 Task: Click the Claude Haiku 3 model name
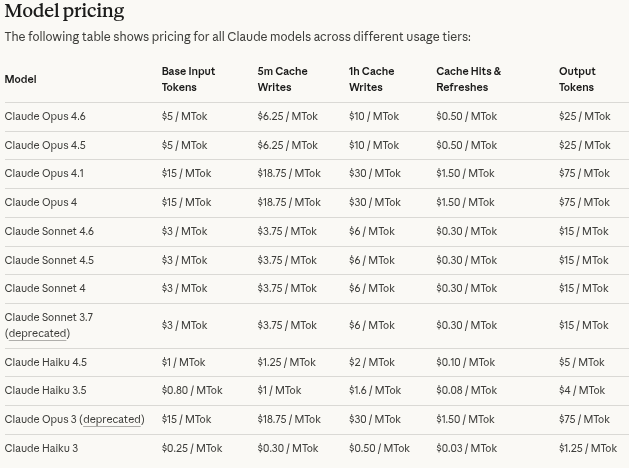tap(41, 448)
